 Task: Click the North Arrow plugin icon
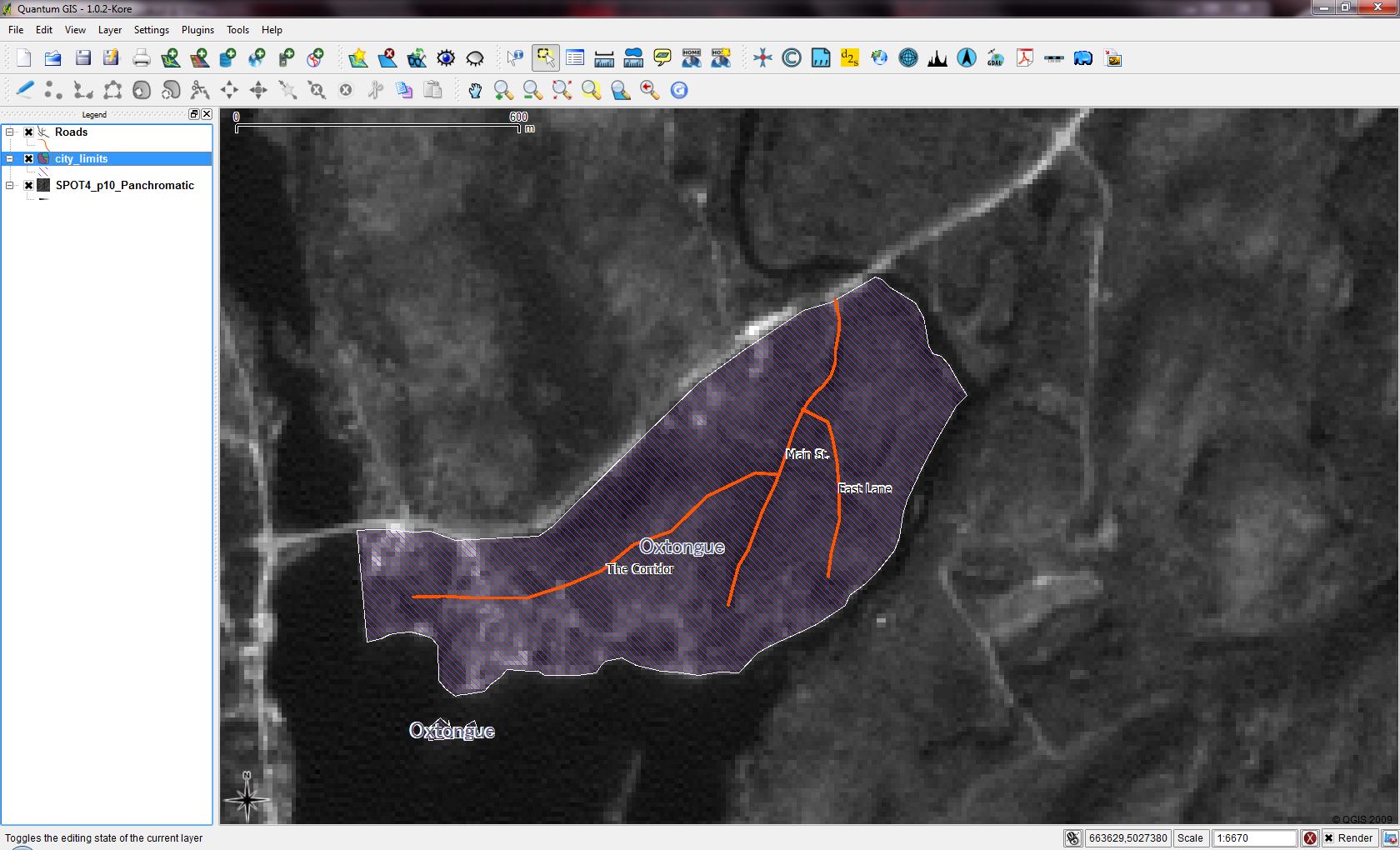[967, 58]
